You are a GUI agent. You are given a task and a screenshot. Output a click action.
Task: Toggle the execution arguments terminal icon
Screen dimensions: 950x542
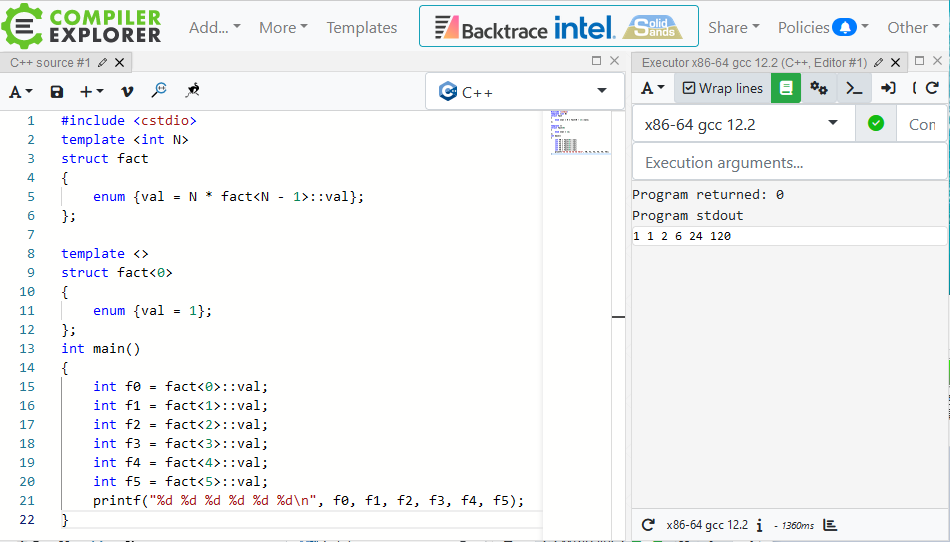click(x=854, y=88)
